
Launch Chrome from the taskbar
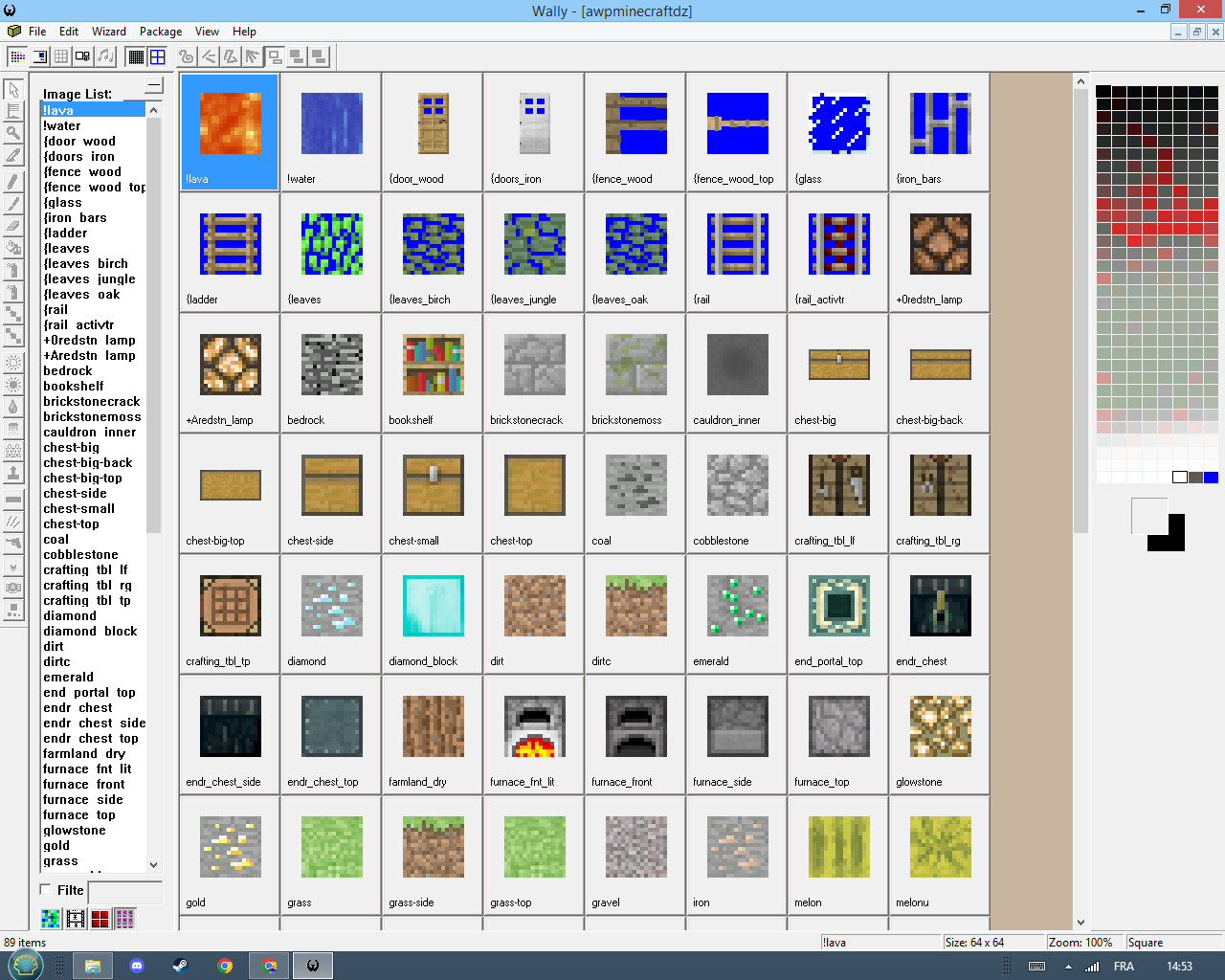pyautogui.click(x=225, y=965)
